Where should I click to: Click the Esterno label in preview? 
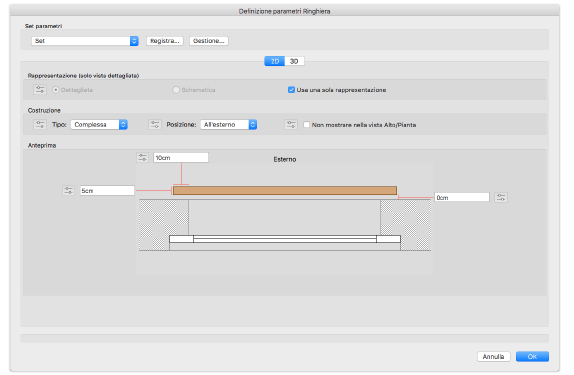pos(285,159)
